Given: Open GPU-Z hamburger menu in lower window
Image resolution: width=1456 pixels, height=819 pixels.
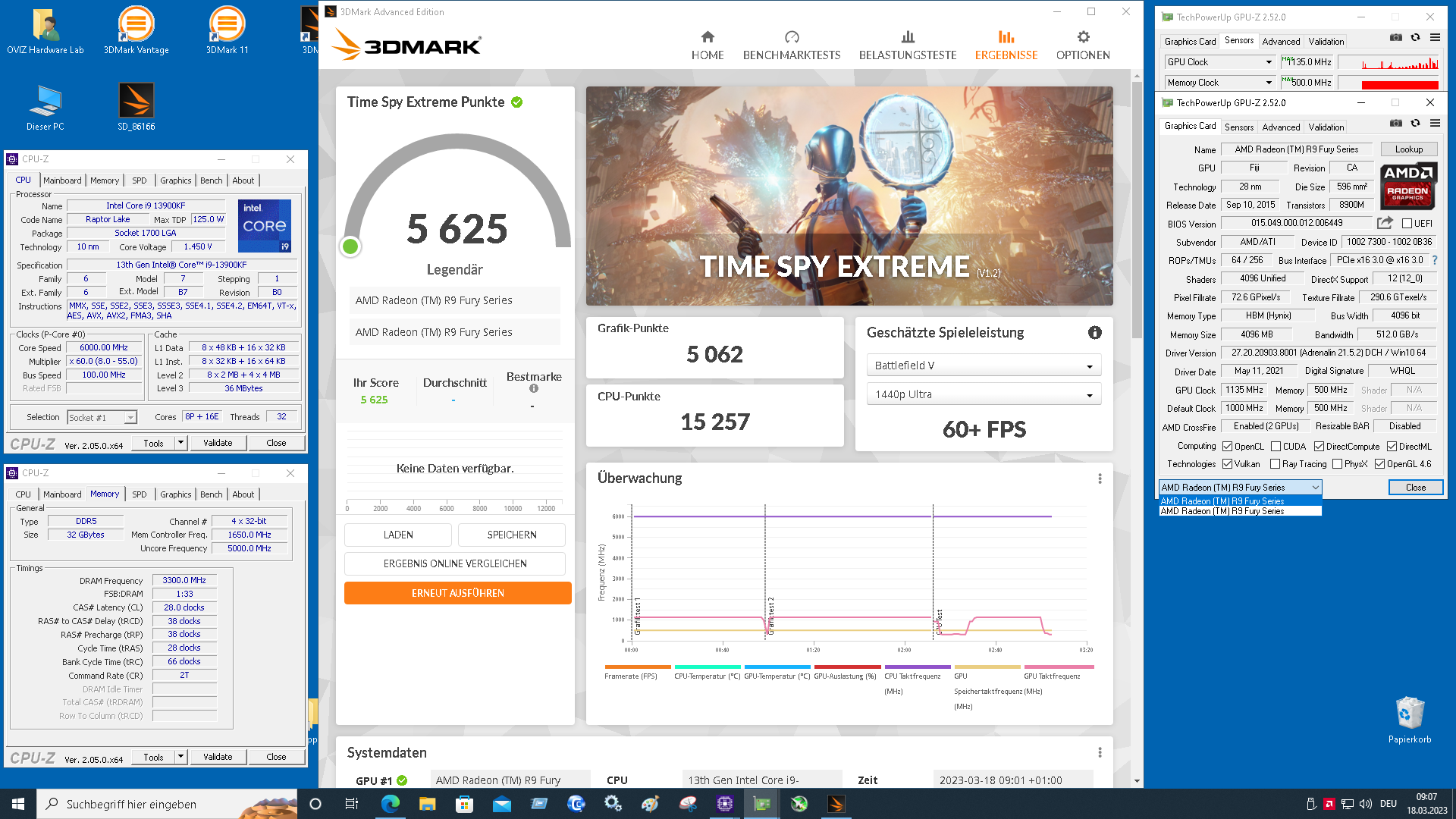Looking at the screenshot, I should pyautogui.click(x=1435, y=123).
